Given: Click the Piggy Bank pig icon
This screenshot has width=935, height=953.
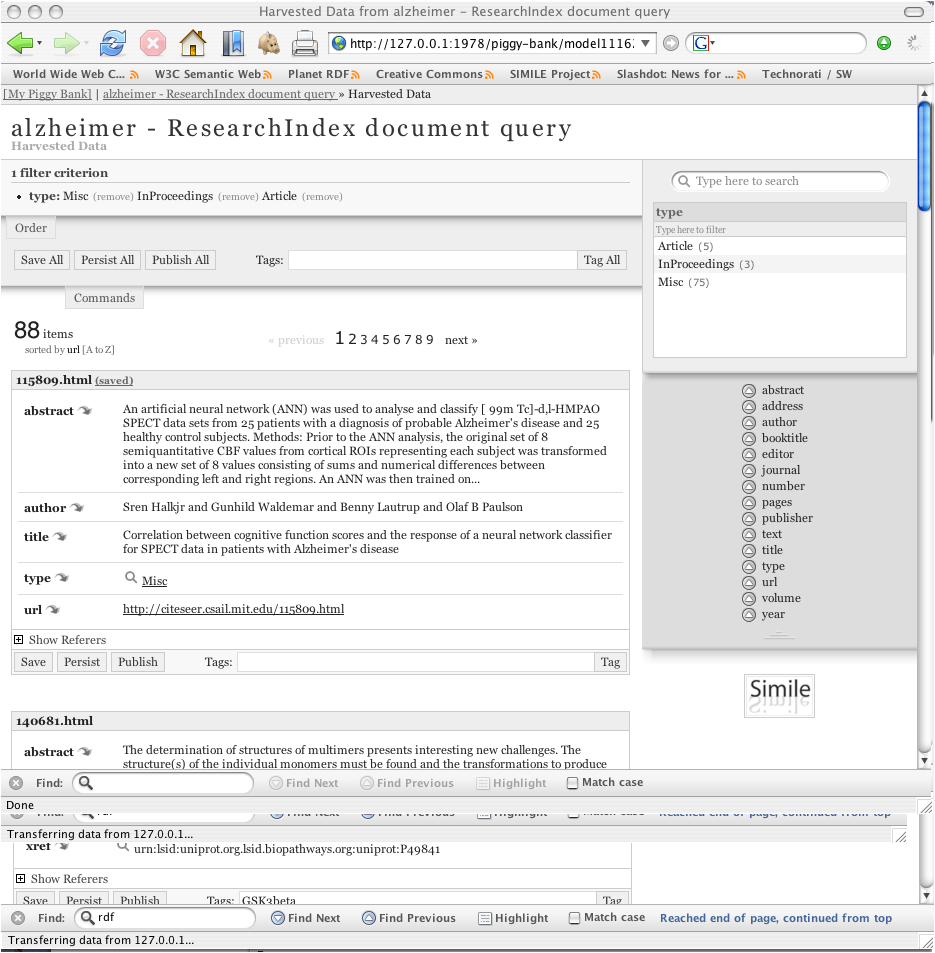Looking at the screenshot, I should pyautogui.click(x=268, y=43).
